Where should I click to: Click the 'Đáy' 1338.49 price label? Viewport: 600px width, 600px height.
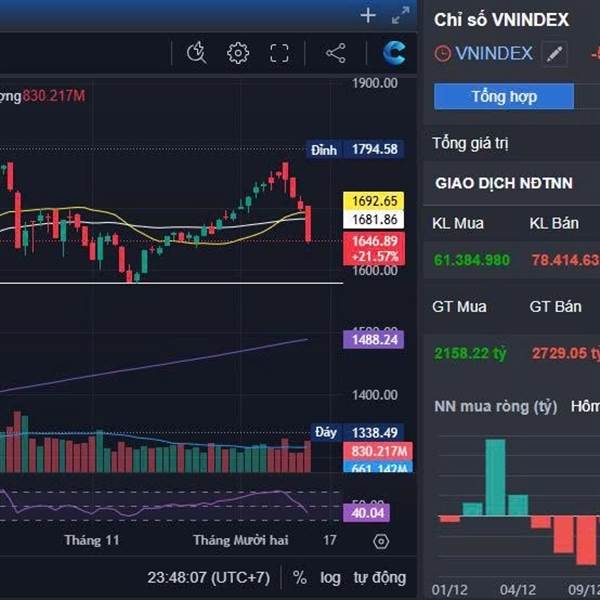pos(374,432)
